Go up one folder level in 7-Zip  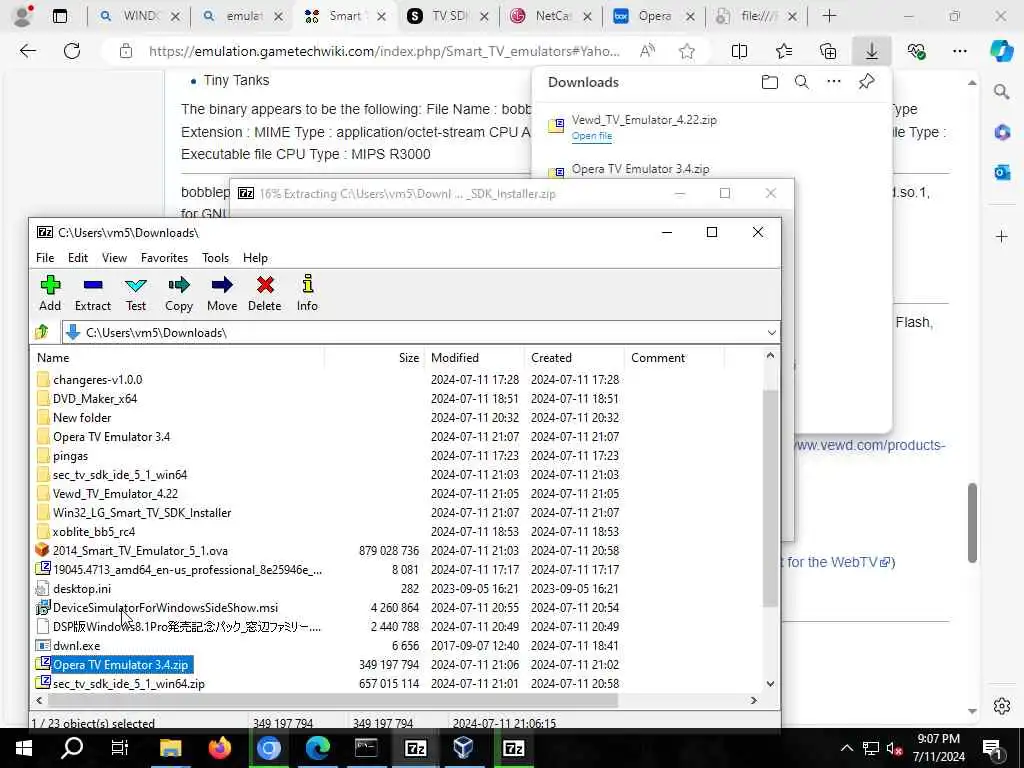coord(42,332)
